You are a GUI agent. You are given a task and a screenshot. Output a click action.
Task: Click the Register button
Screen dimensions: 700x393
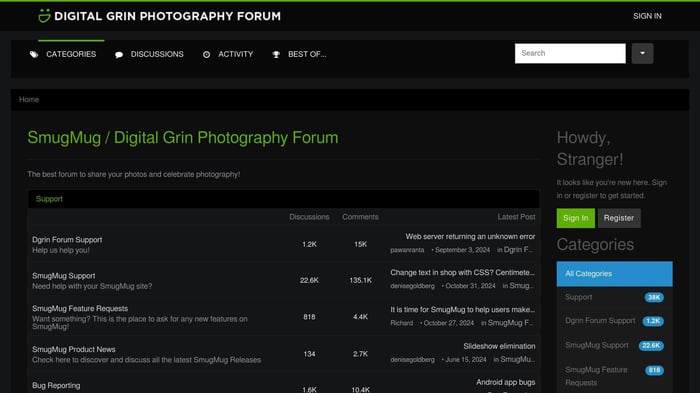tap(619, 218)
